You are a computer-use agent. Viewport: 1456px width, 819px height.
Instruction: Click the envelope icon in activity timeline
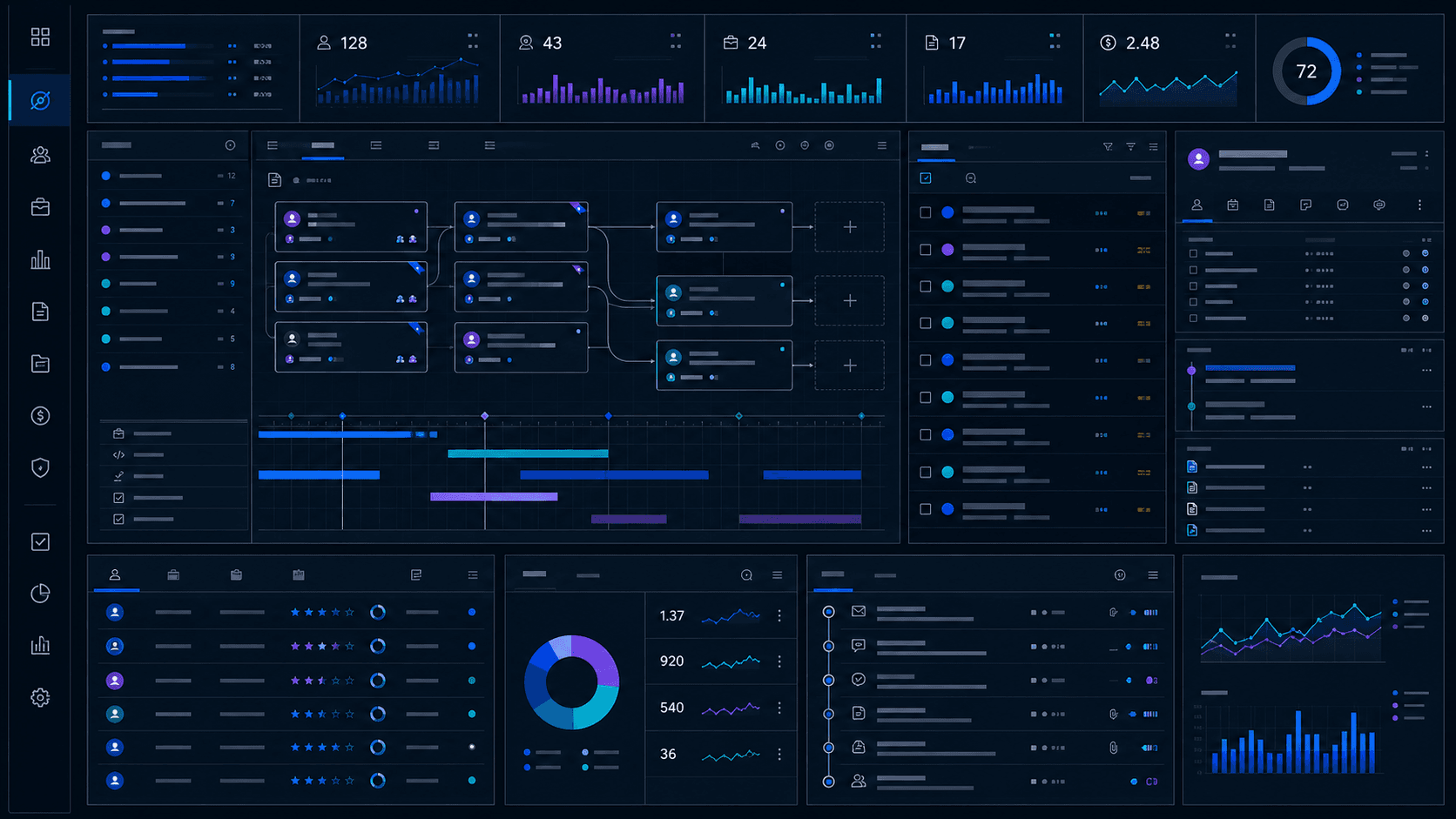(x=859, y=612)
